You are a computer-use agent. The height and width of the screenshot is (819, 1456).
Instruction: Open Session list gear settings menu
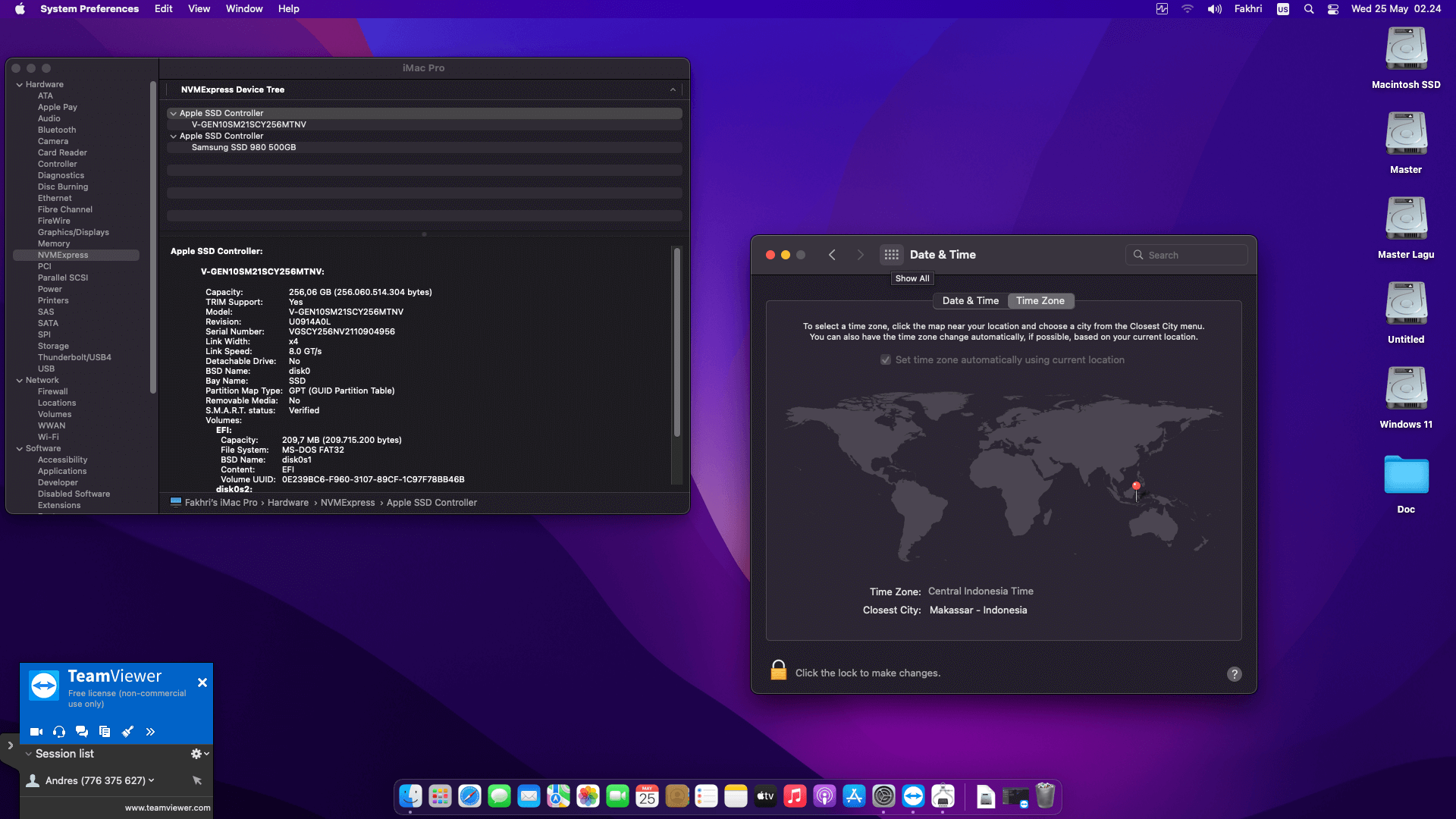199,754
